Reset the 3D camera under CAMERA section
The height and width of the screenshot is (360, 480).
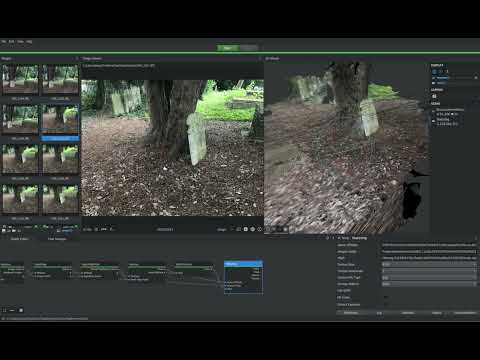pos(434,96)
